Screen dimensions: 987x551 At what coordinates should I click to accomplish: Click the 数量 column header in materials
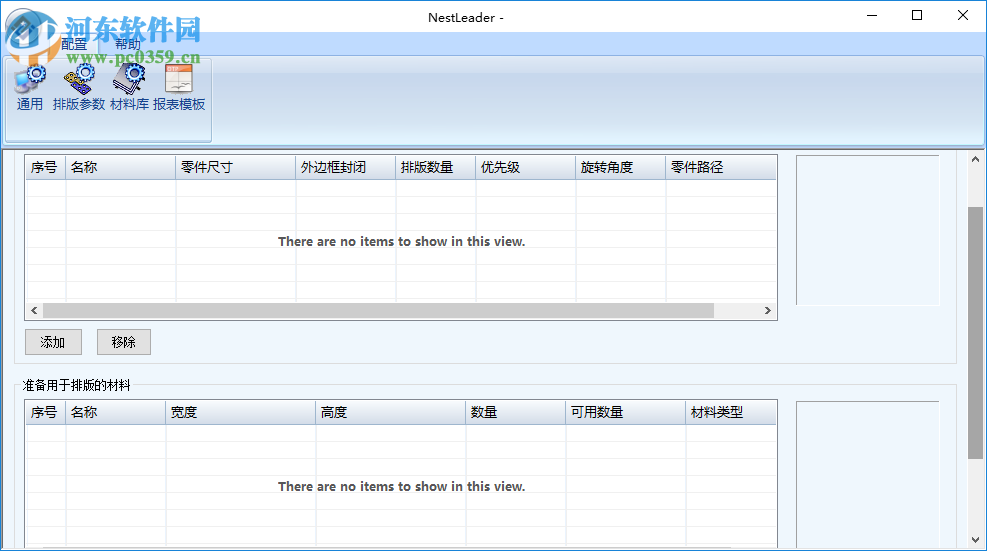coord(516,412)
